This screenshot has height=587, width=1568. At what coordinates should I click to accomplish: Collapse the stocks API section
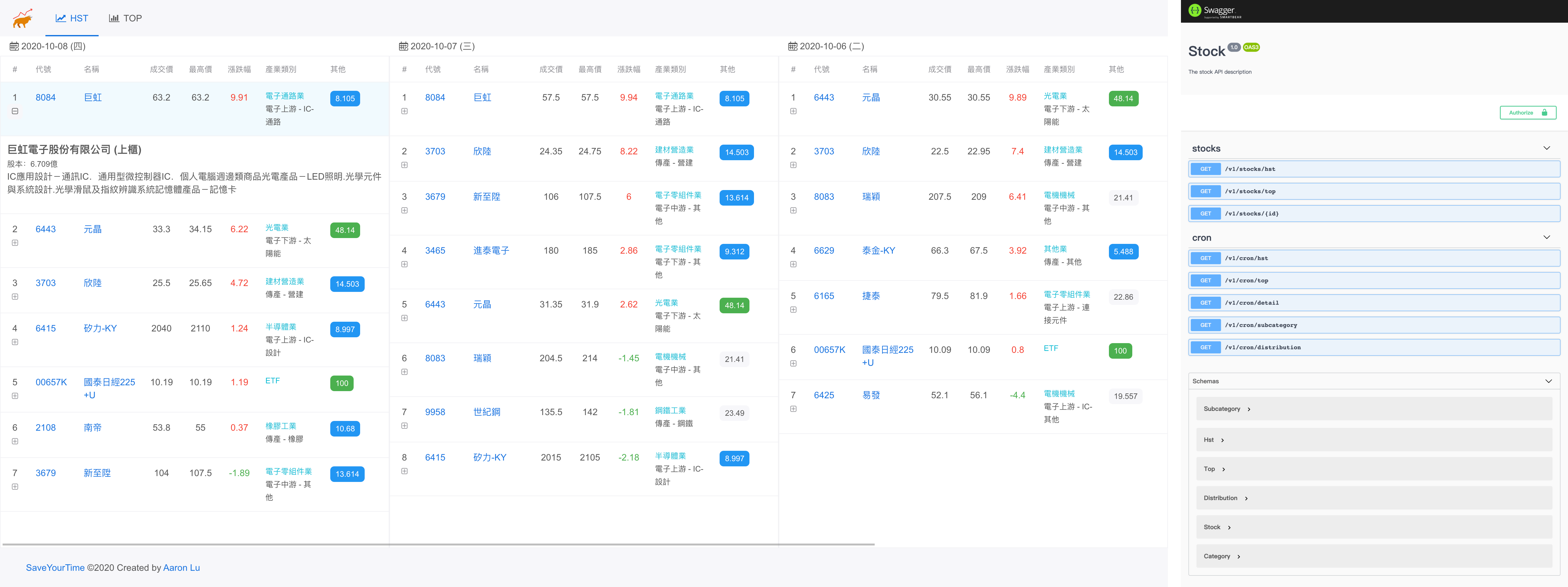tap(1546, 149)
